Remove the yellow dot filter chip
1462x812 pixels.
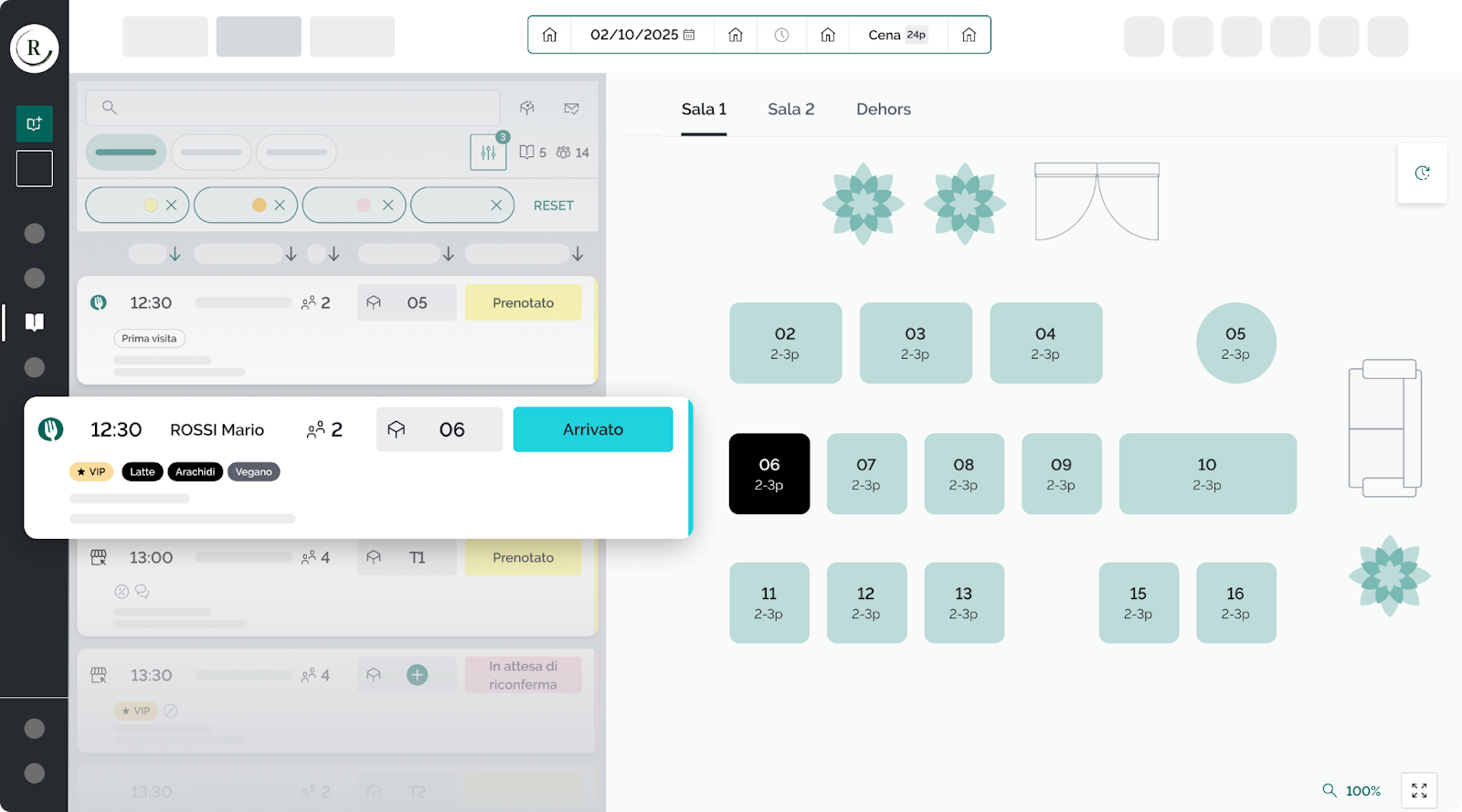(x=171, y=206)
